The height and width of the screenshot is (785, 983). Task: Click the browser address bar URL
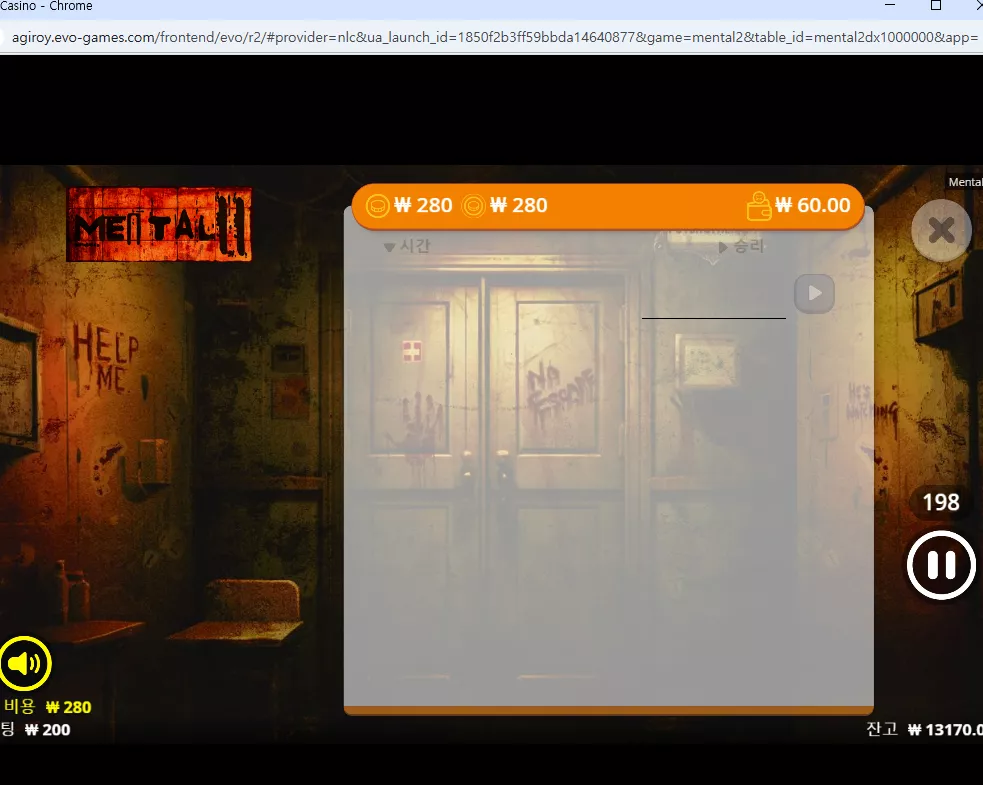tap(494, 38)
